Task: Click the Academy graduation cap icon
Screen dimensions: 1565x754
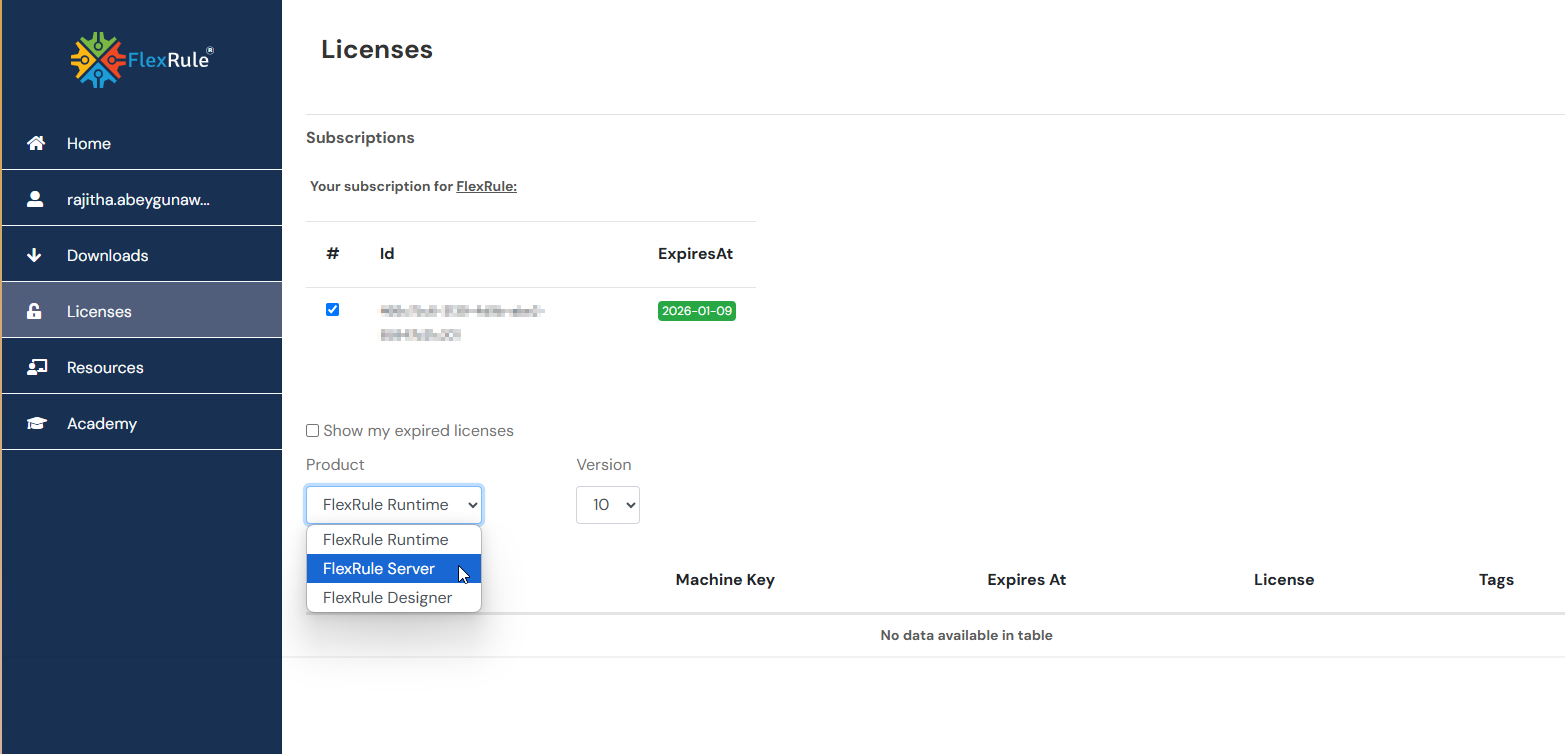Action: tap(37, 423)
